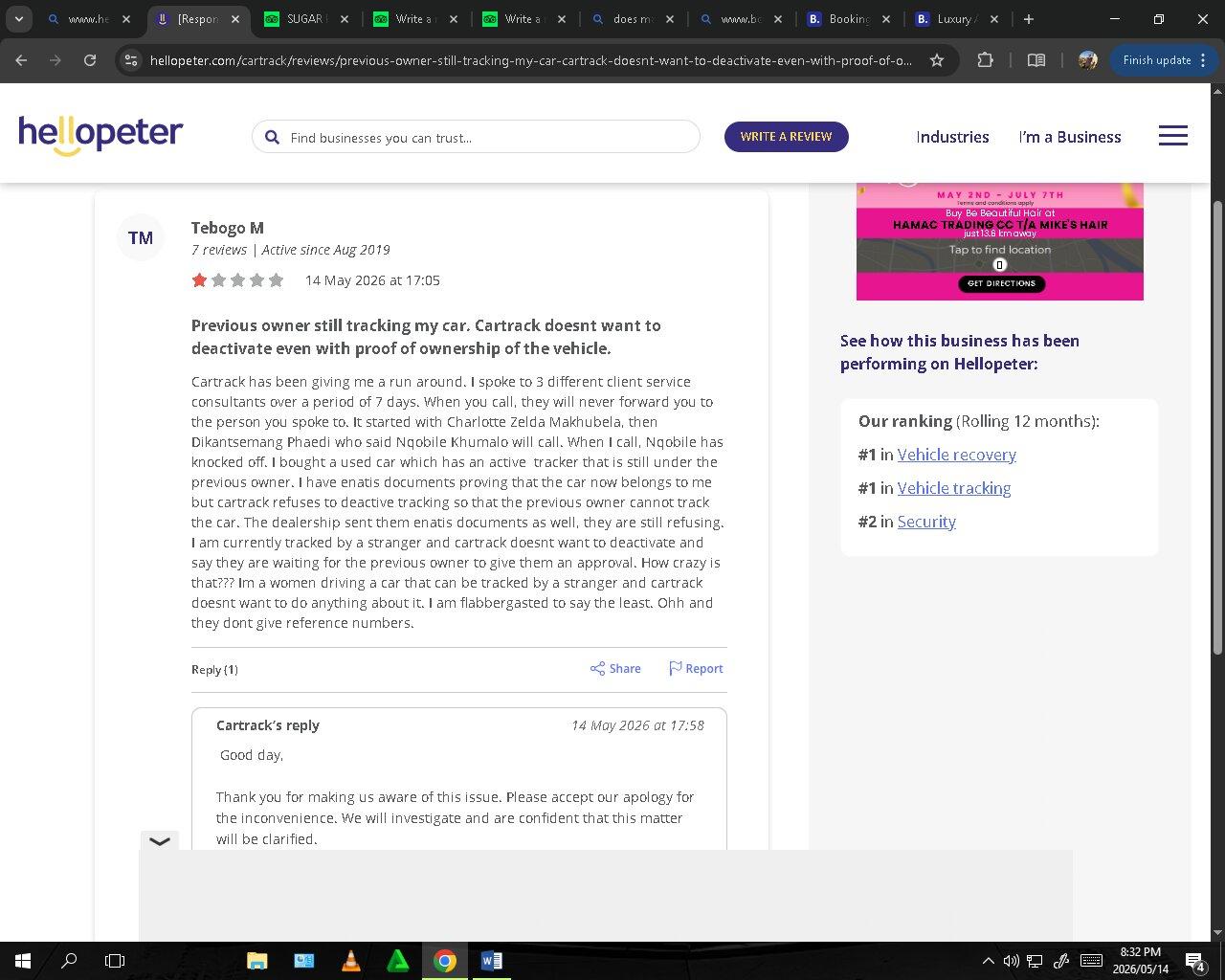Image resolution: width=1225 pixels, height=980 pixels.
Task: Open Task View on the taskbar
Action: point(115,961)
